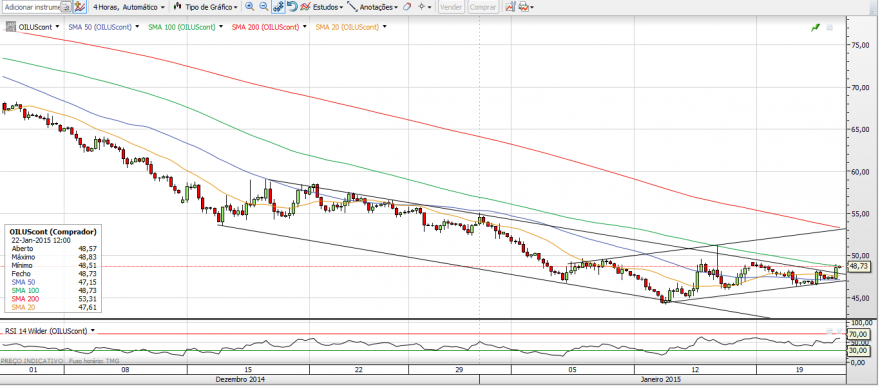Click the zoom in magnifier icon
This screenshot has height=387, width=880.
(x=249, y=7)
